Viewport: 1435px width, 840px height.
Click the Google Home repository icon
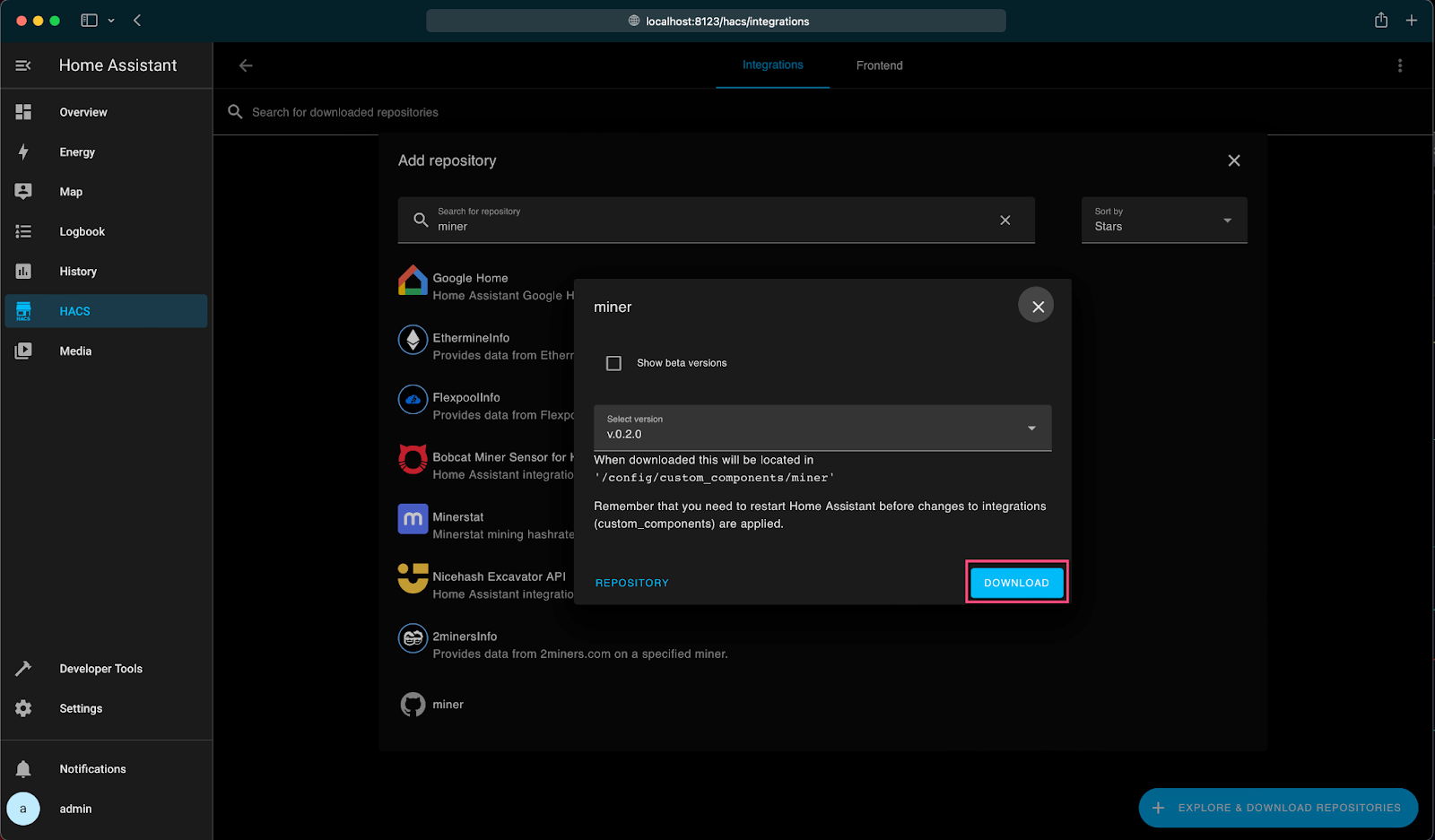[413, 281]
